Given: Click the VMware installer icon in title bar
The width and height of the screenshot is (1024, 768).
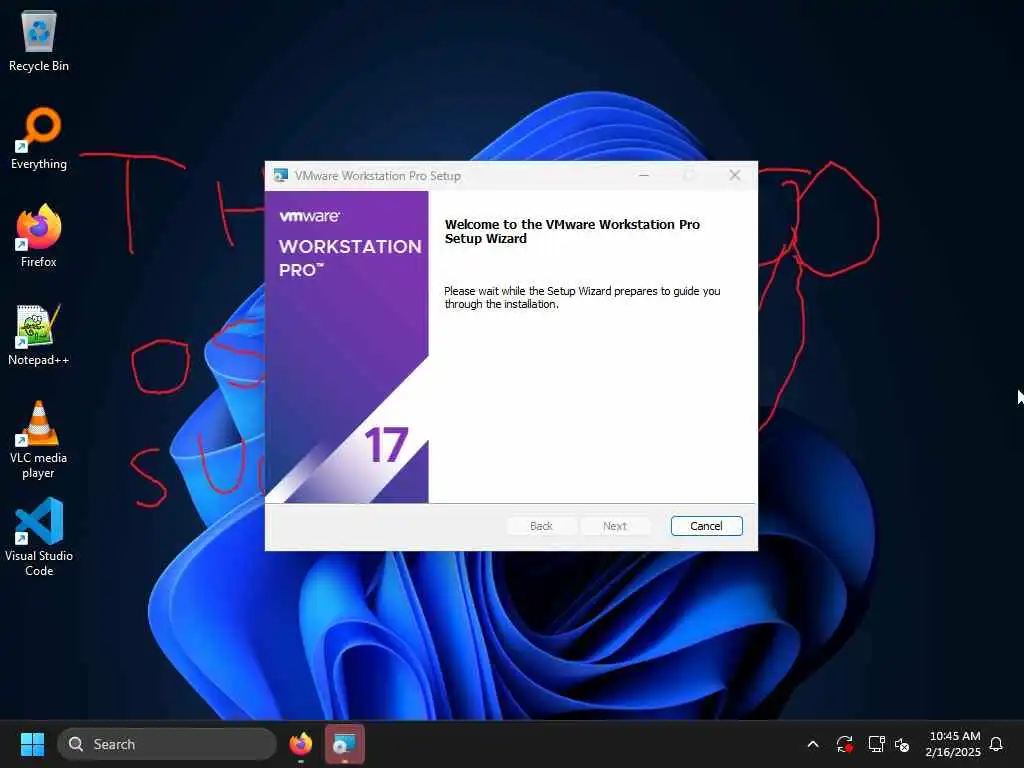Looking at the screenshot, I should 281,175.
